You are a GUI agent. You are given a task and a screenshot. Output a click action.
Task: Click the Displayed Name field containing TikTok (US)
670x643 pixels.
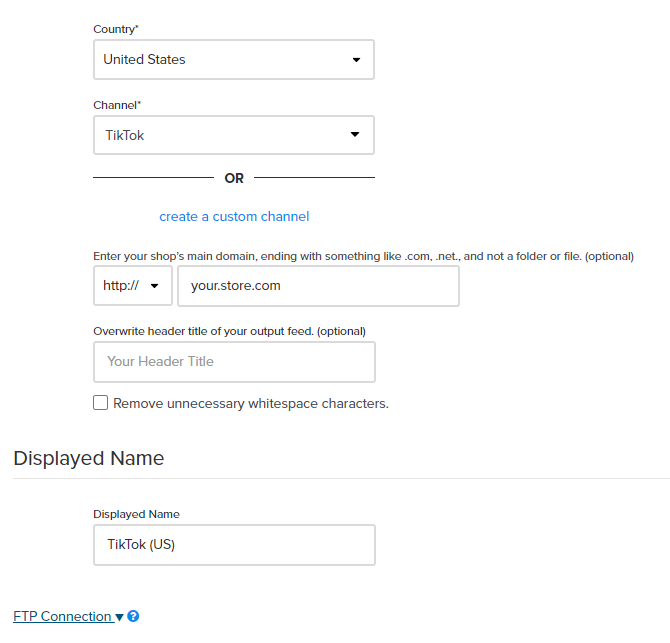click(234, 545)
